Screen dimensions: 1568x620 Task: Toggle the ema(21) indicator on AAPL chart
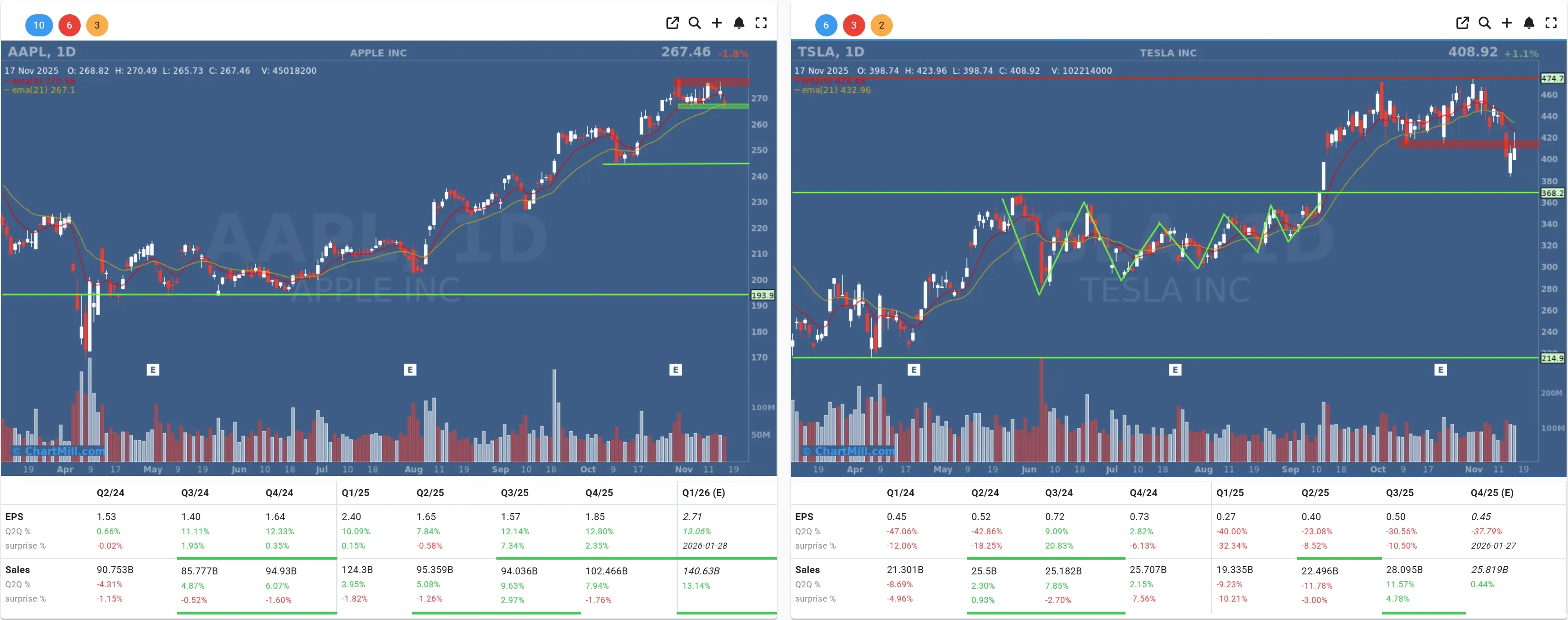tap(41, 90)
